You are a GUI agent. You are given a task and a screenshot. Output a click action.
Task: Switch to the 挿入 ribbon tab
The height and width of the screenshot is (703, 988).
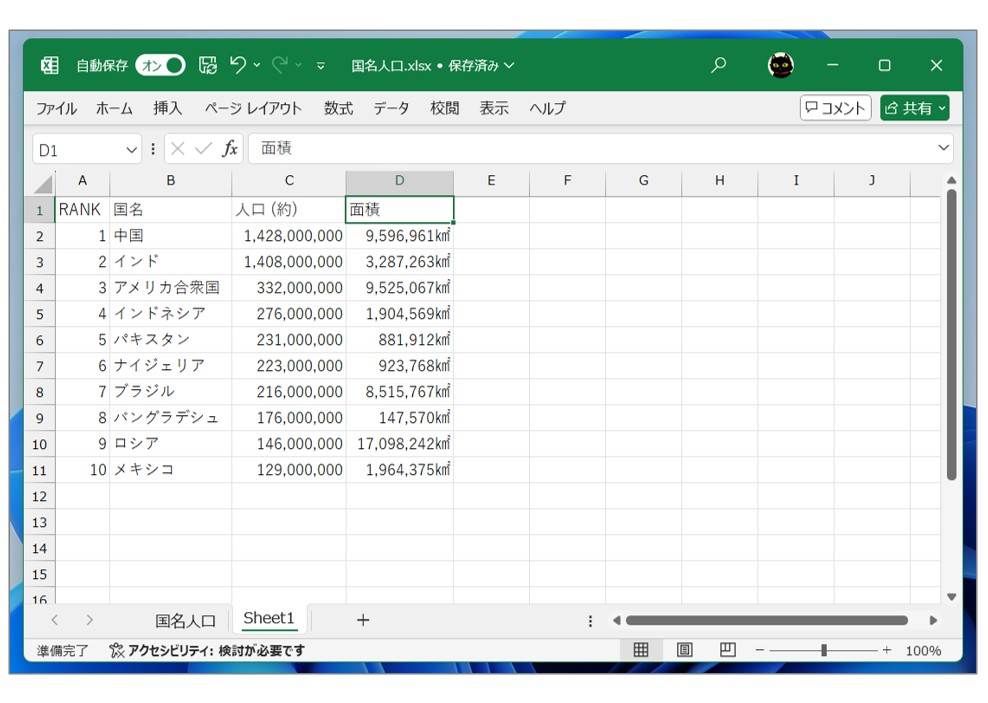pyautogui.click(x=168, y=108)
